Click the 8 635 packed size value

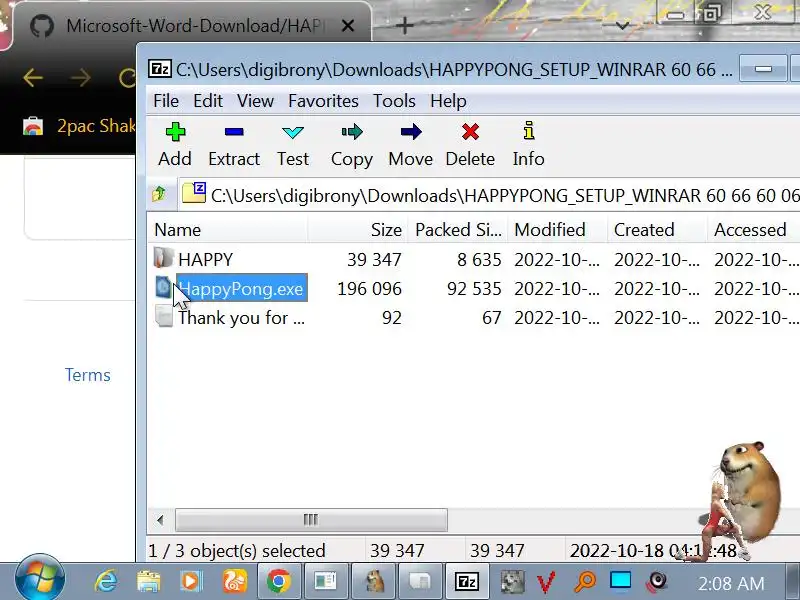pyautogui.click(x=479, y=260)
